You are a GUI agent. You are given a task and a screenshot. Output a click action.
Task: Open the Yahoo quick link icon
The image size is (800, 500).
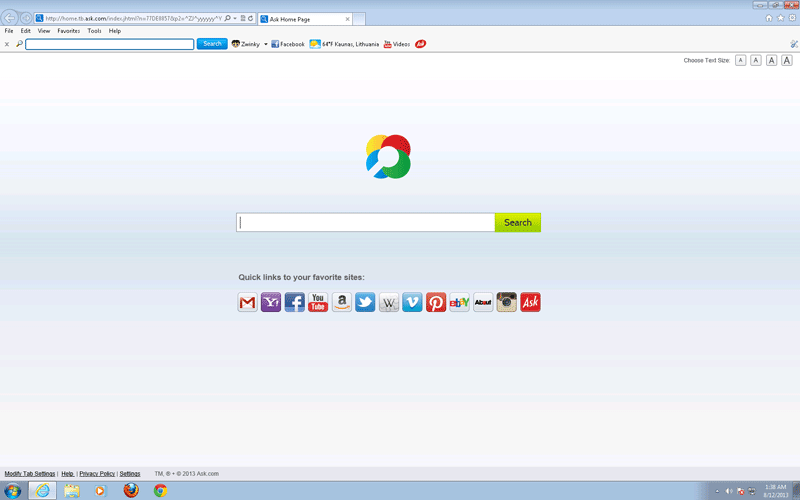271,302
